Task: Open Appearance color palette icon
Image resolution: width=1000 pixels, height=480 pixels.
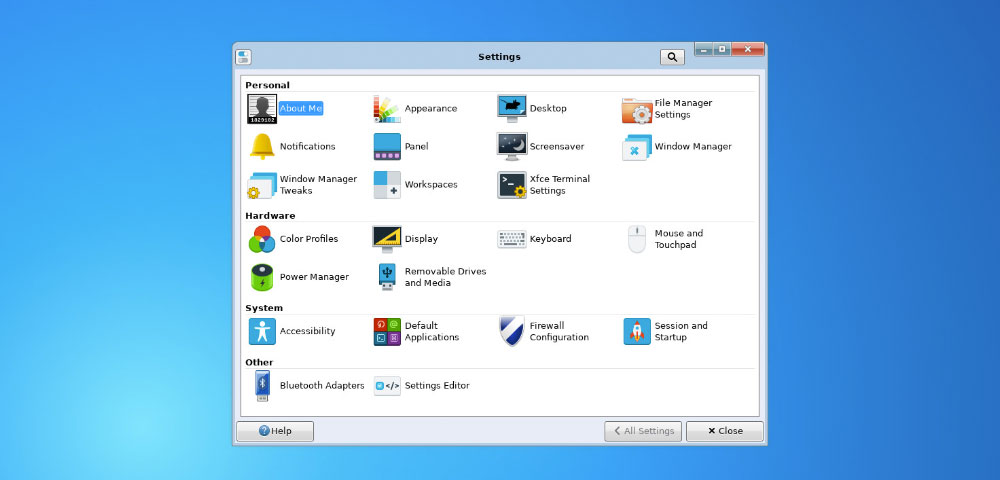Action: (386, 109)
